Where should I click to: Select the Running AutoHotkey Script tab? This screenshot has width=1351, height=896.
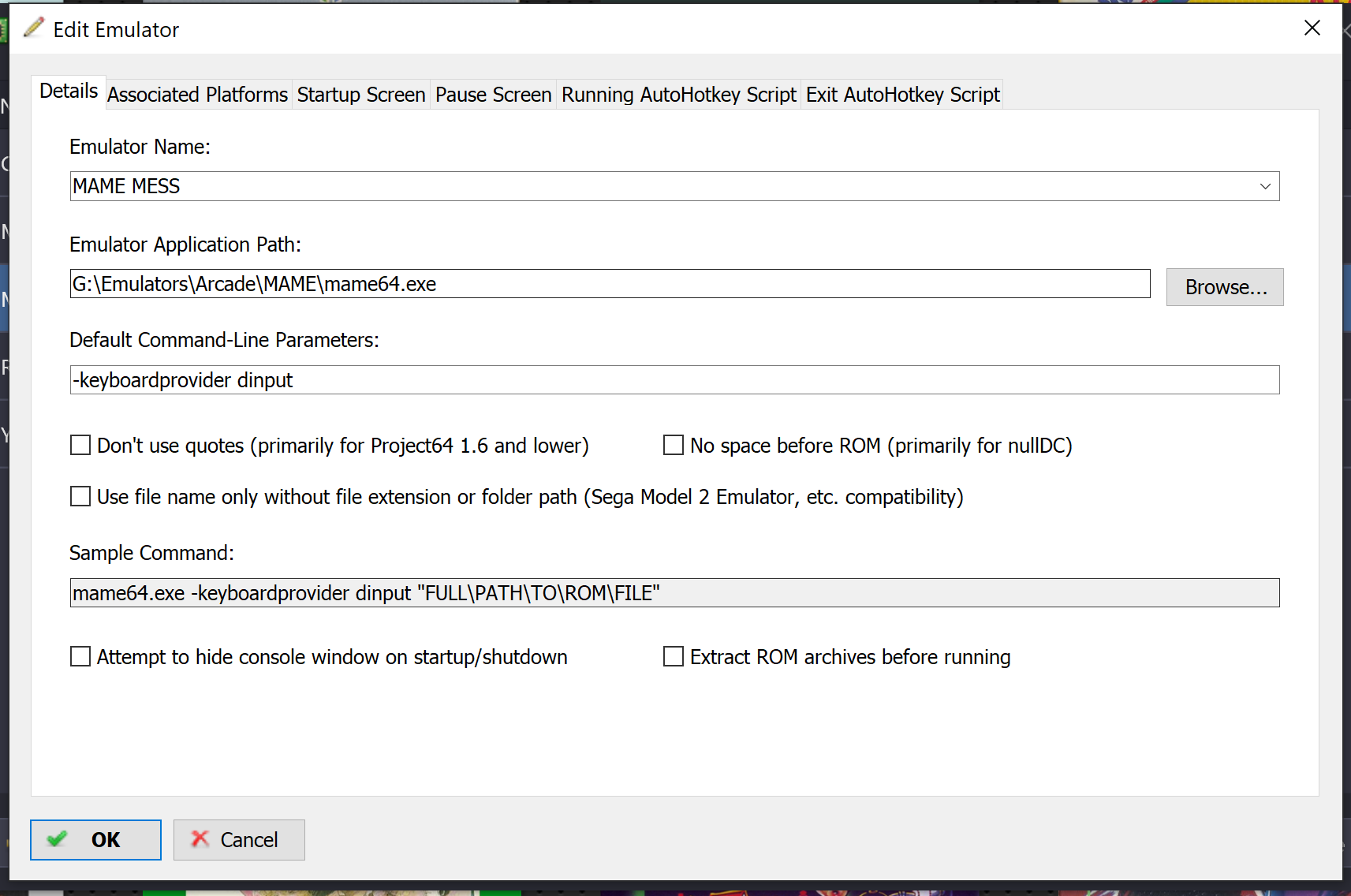679,95
